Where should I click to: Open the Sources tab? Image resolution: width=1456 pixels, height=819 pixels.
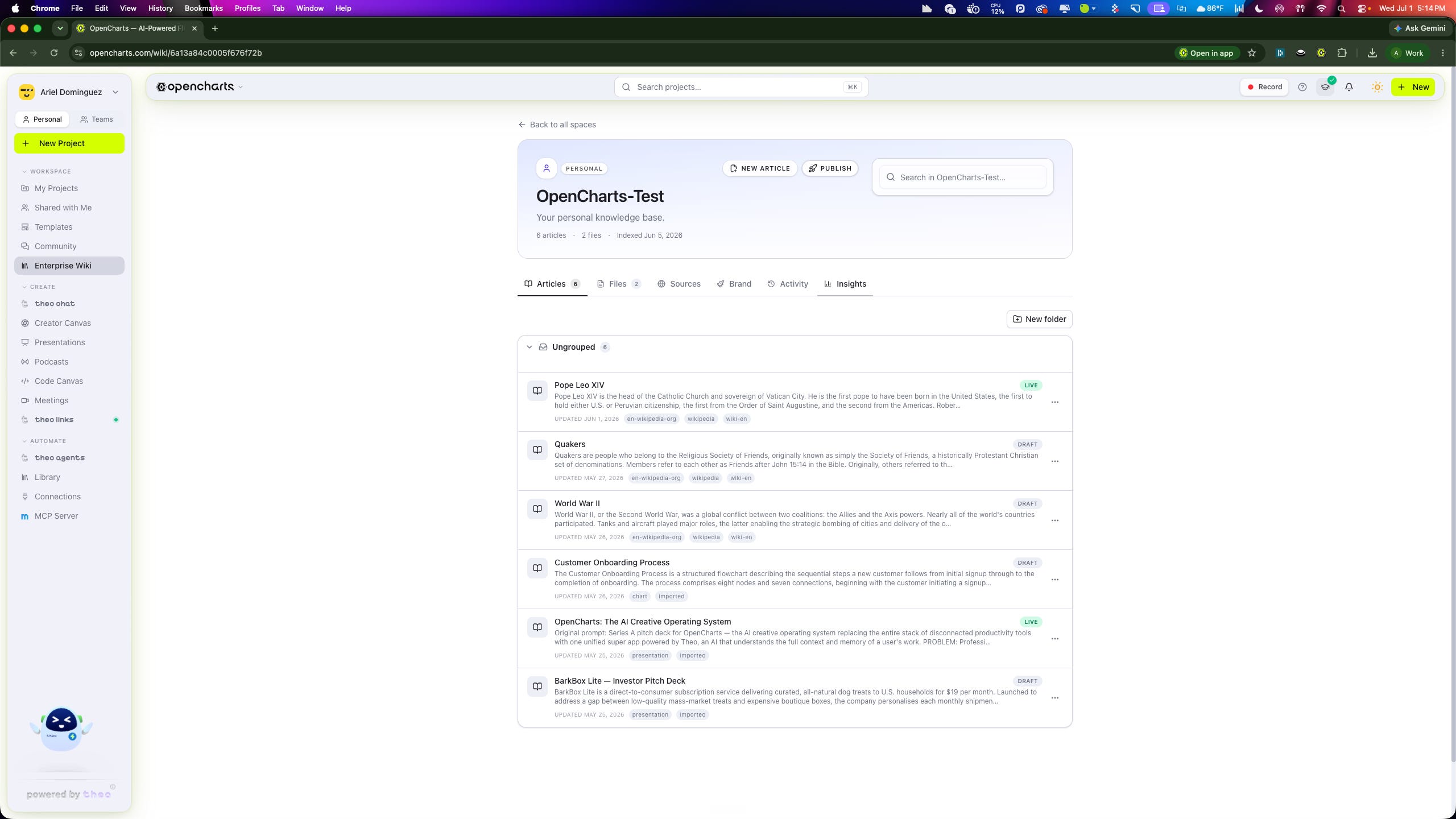pyautogui.click(x=679, y=284)
